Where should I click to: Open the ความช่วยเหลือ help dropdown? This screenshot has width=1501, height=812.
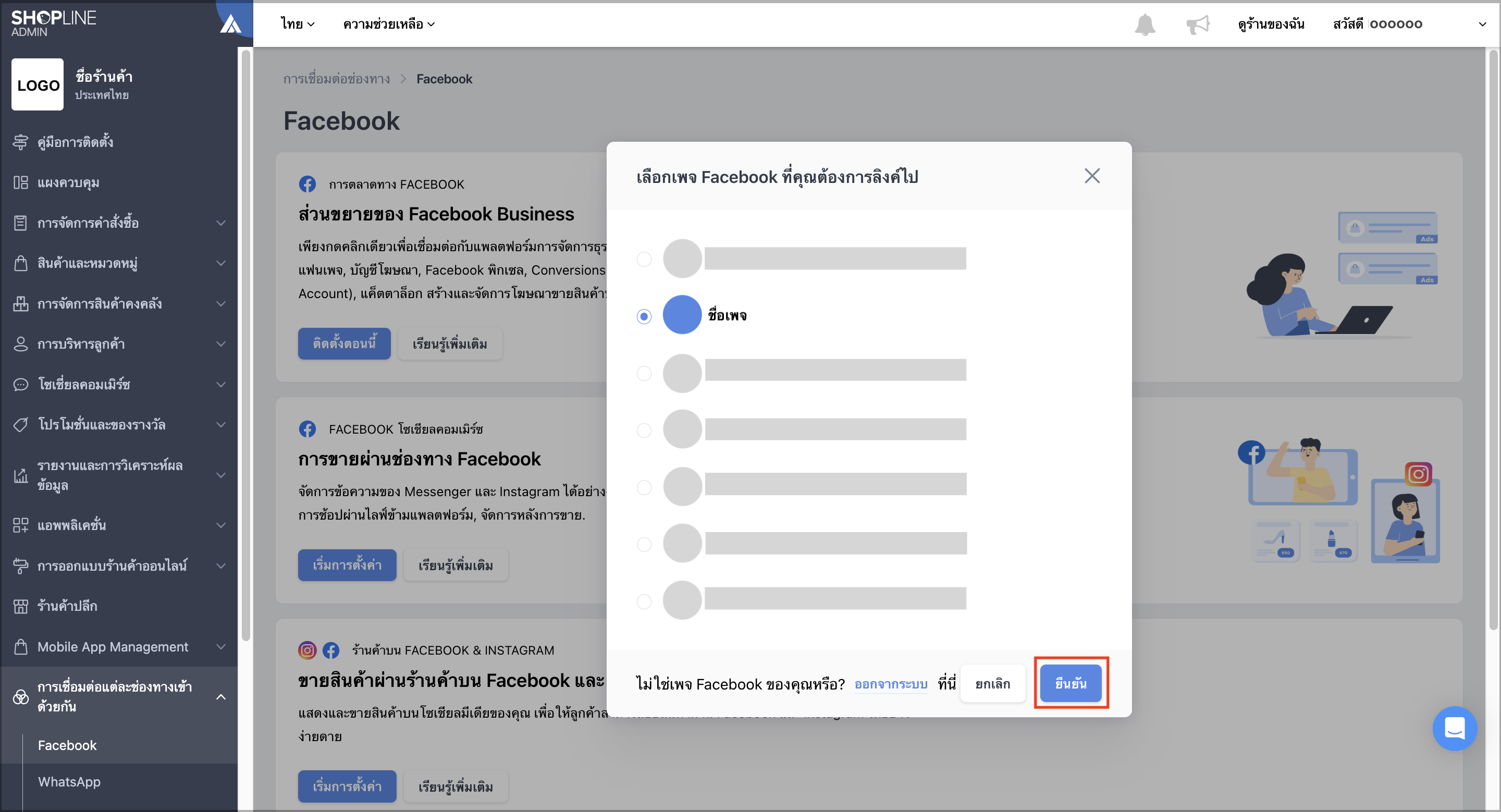[x=389, y=24]
